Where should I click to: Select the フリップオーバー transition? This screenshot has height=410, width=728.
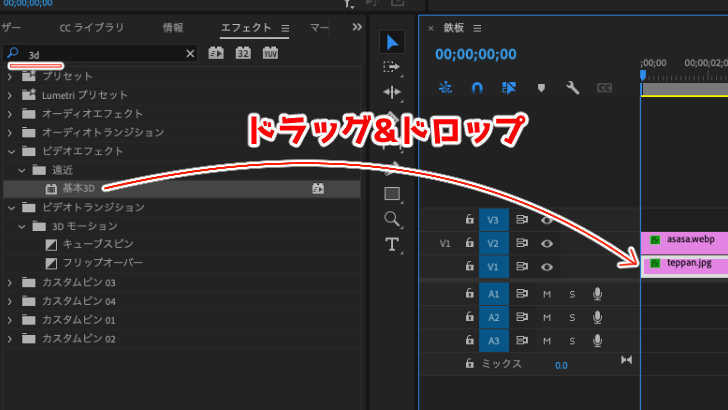coord(103,263)
